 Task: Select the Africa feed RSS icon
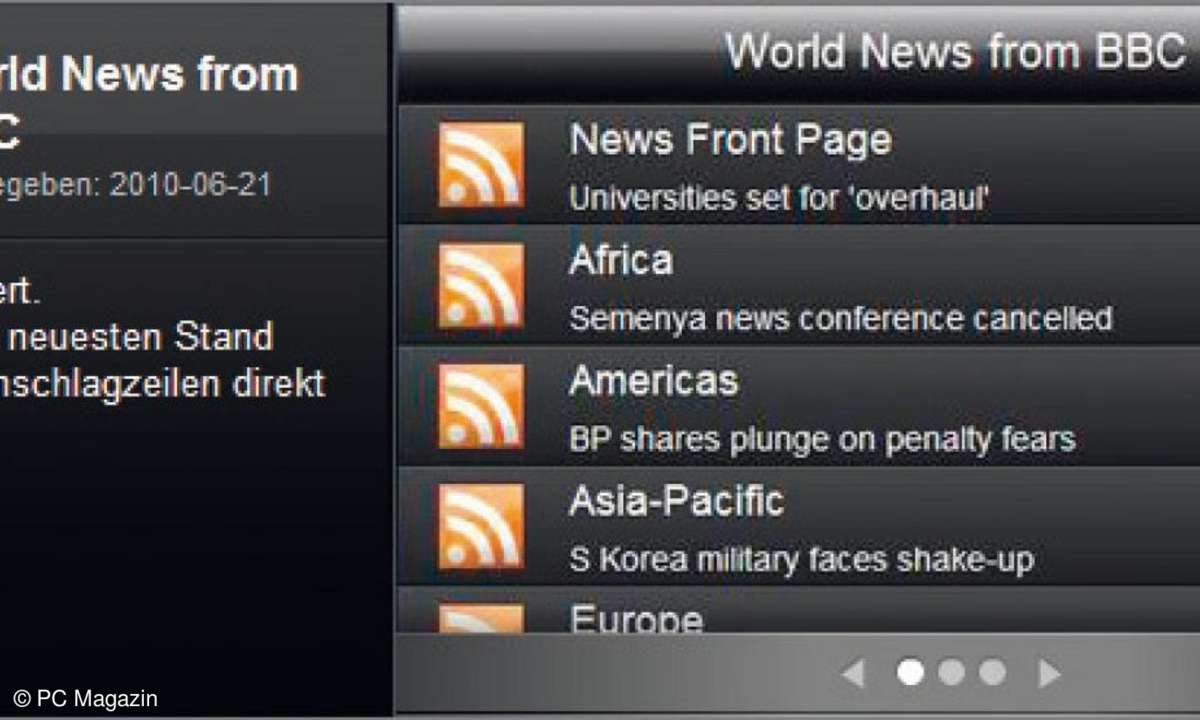(x=481, y=285)
